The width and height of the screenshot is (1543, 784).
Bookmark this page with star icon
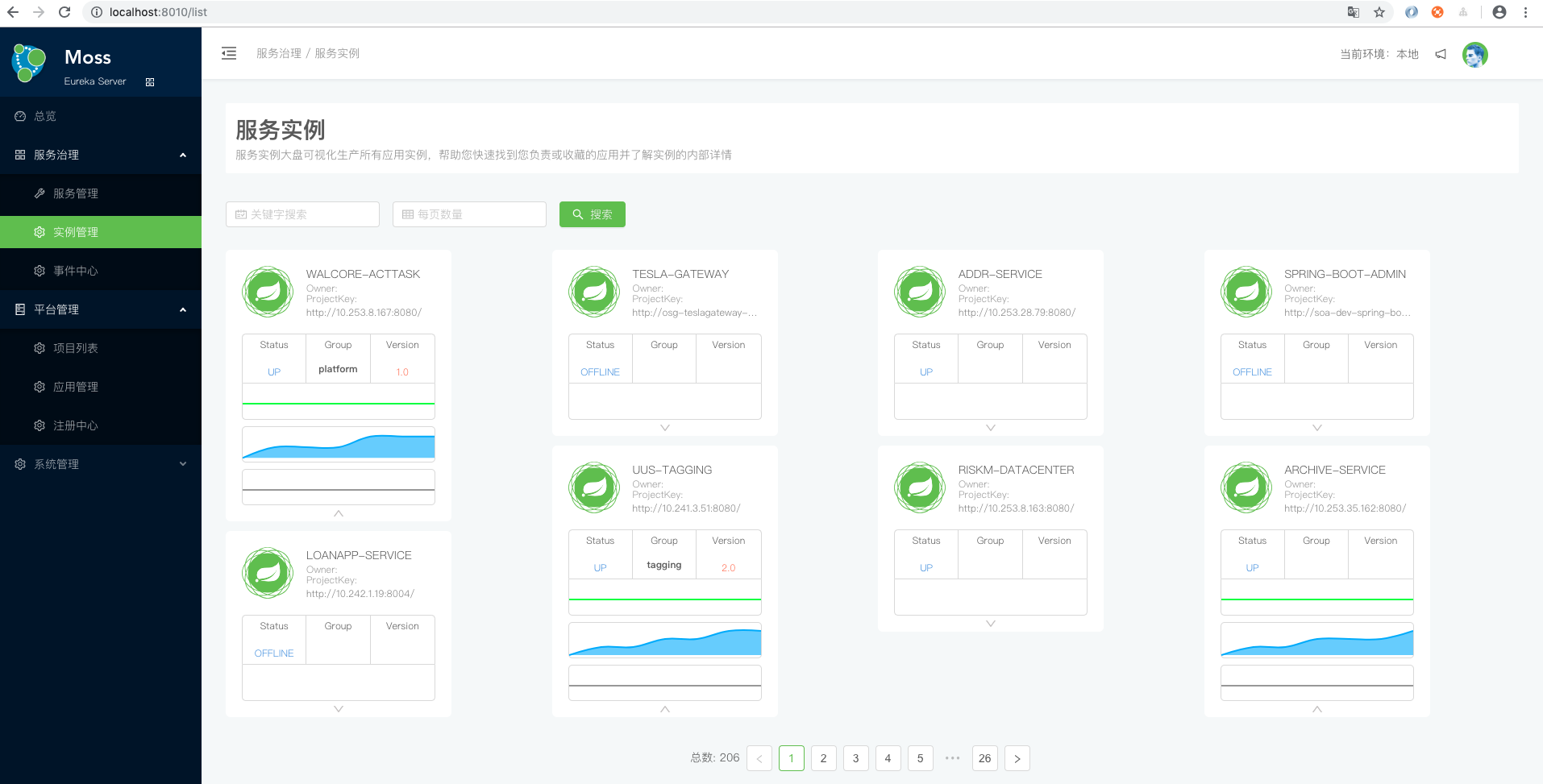(1379, 12)
